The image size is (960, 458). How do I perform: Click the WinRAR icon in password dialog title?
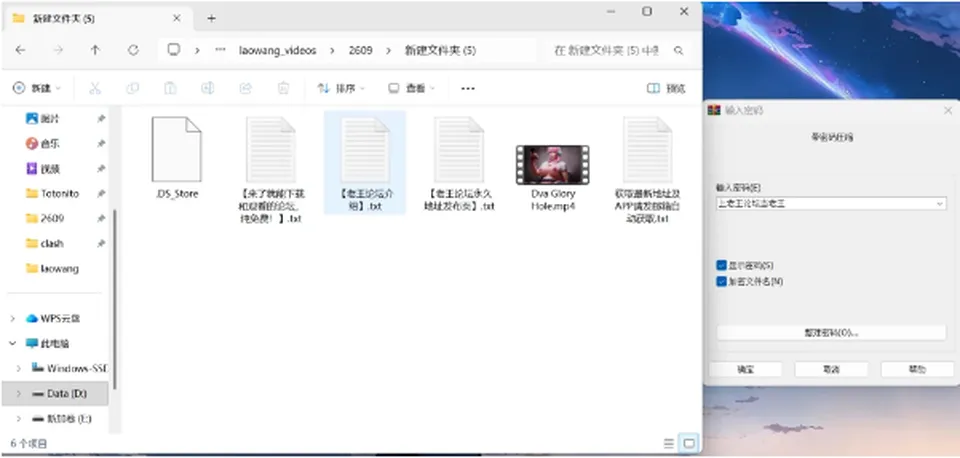[713, 110]
